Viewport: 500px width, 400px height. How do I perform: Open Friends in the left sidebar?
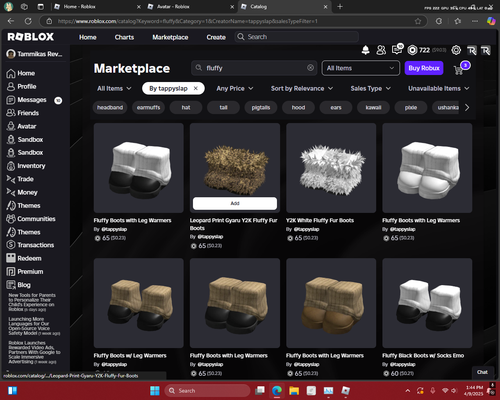point(23,113)
